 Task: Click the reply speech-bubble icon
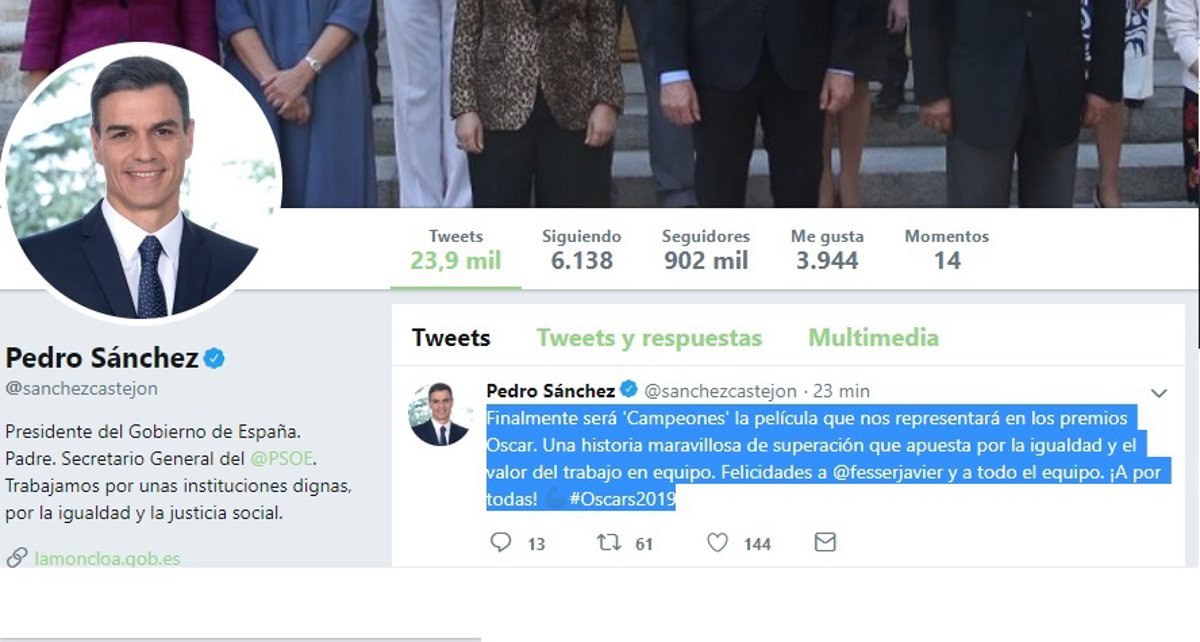coord(502,543)
